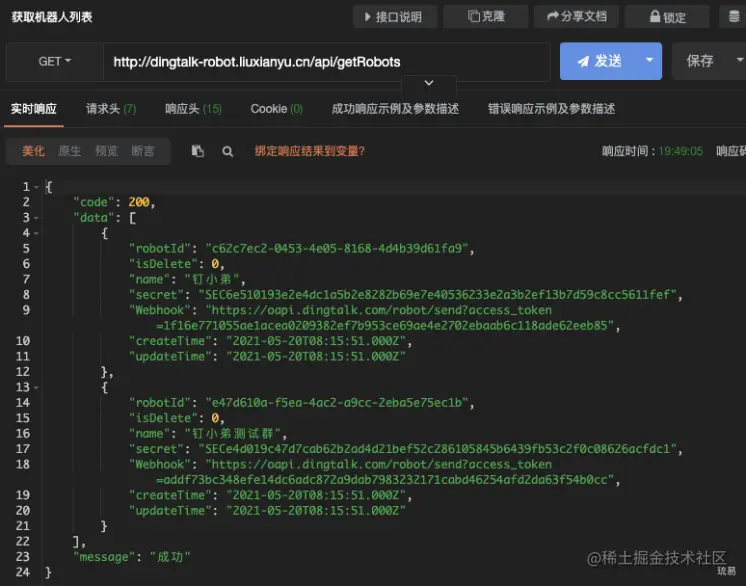This screenshot has width=746, height=586.
Task: Switch to 实时响应 tab
Action: pyautogui.click(x=34, y=109)
